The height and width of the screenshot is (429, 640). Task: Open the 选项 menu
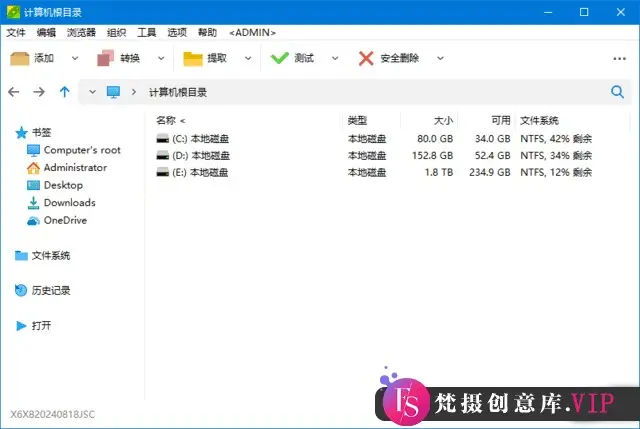point(177,33)
